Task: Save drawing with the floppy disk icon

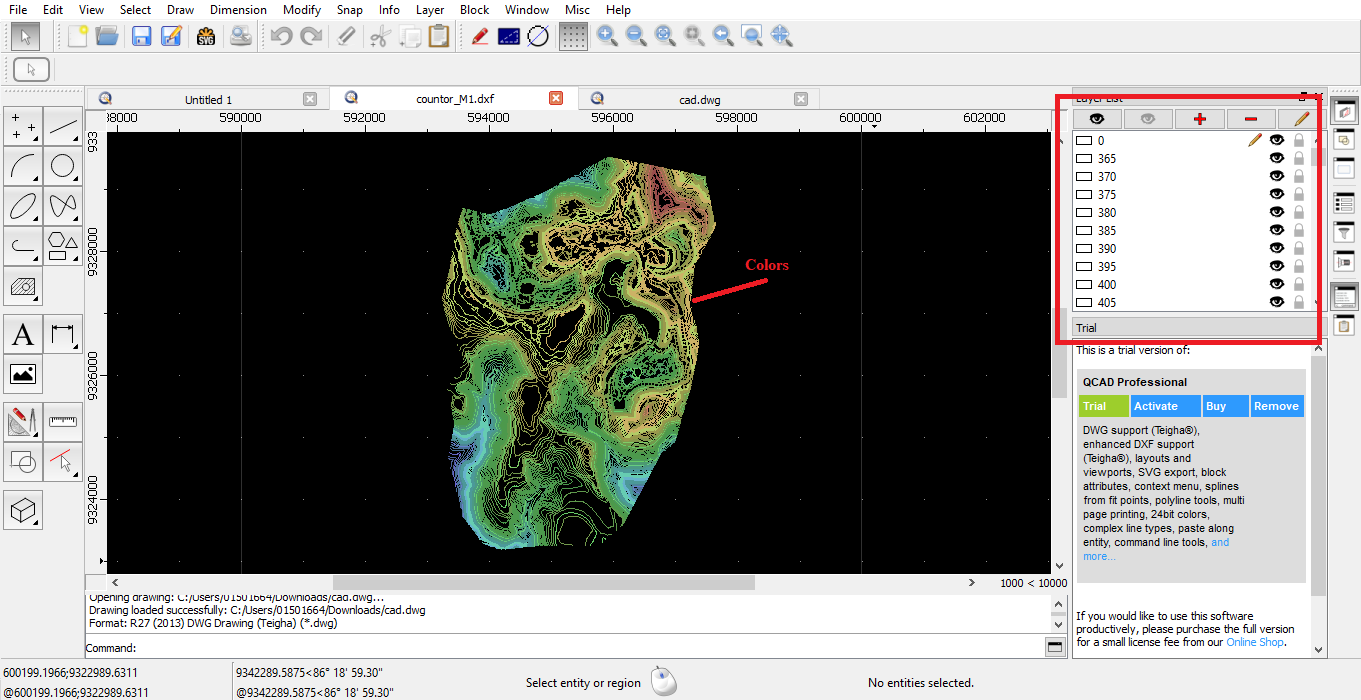Action: pos(141,37)
